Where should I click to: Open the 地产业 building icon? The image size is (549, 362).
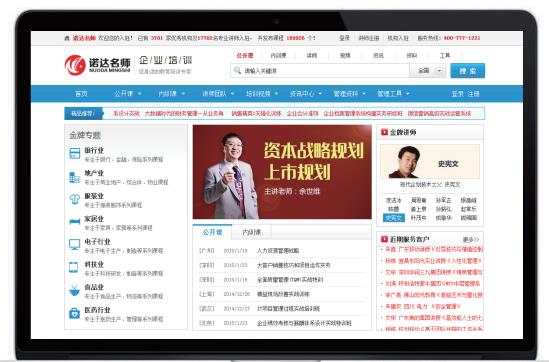pyautogui.click(x=75, y=177)
